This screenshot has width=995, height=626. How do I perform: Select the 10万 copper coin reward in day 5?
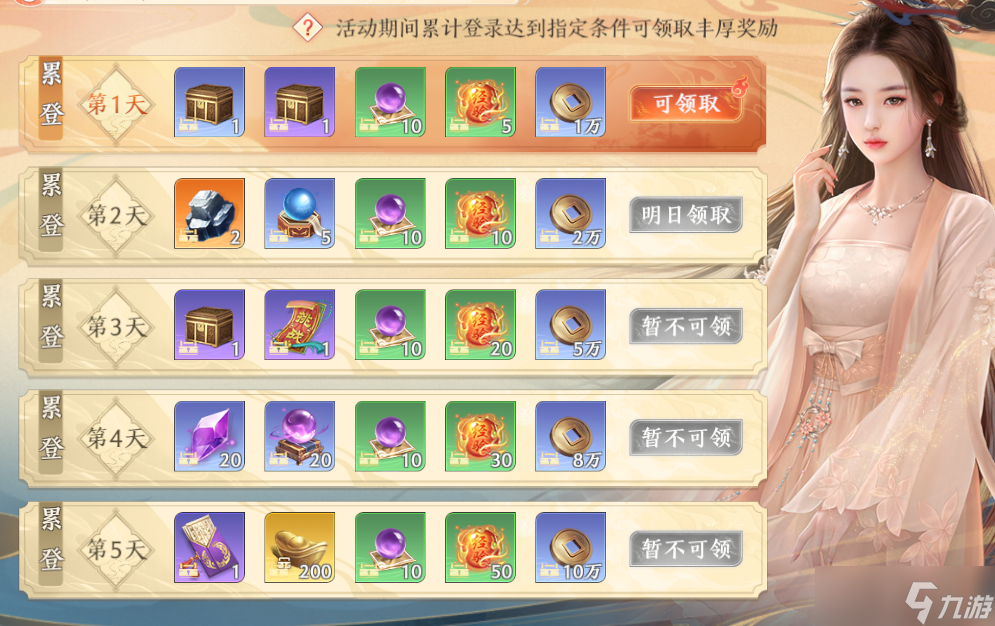pos(570,547)
